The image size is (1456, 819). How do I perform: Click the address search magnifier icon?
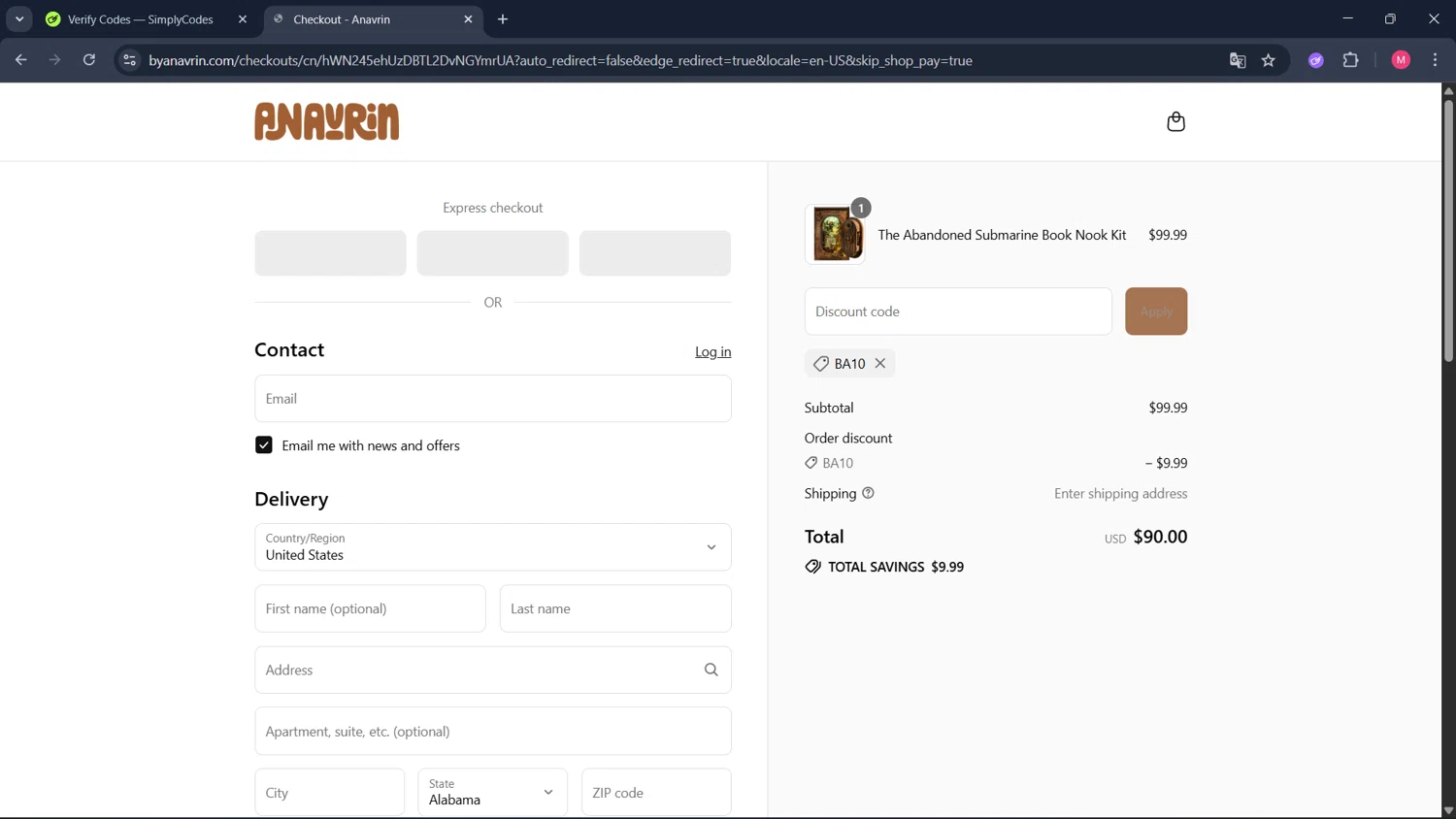click(711, 670)
